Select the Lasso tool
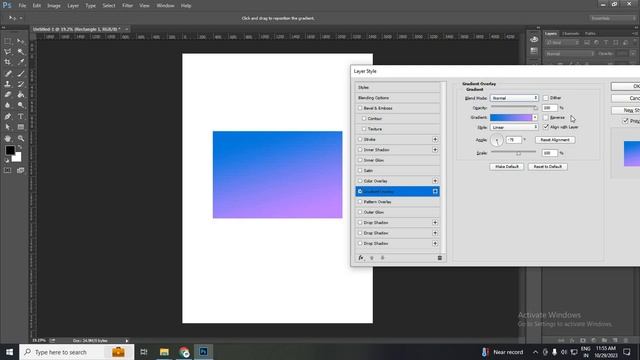 point(8,52)
